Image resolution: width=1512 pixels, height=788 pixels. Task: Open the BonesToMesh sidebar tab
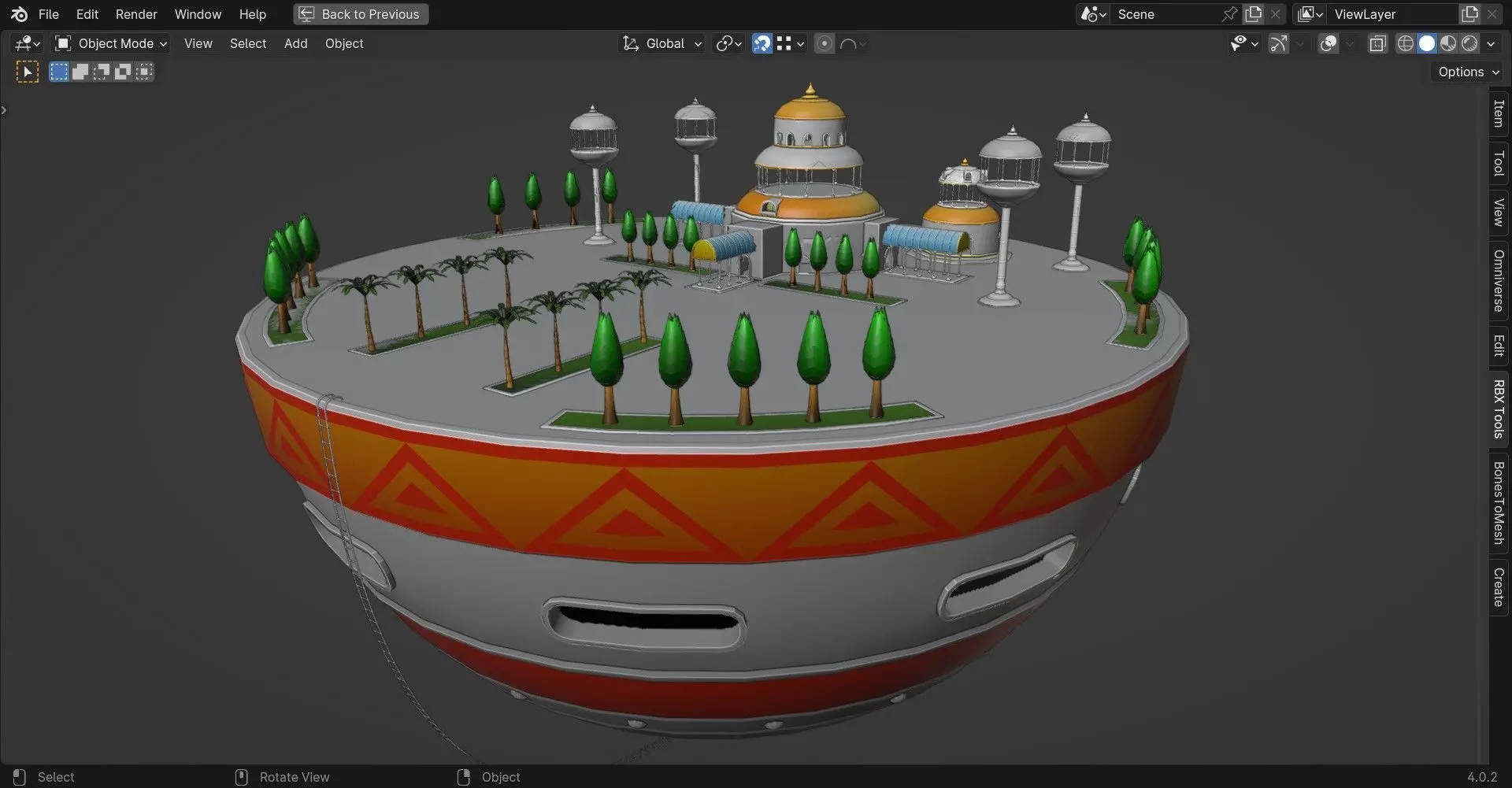(x=1499, y=503)
